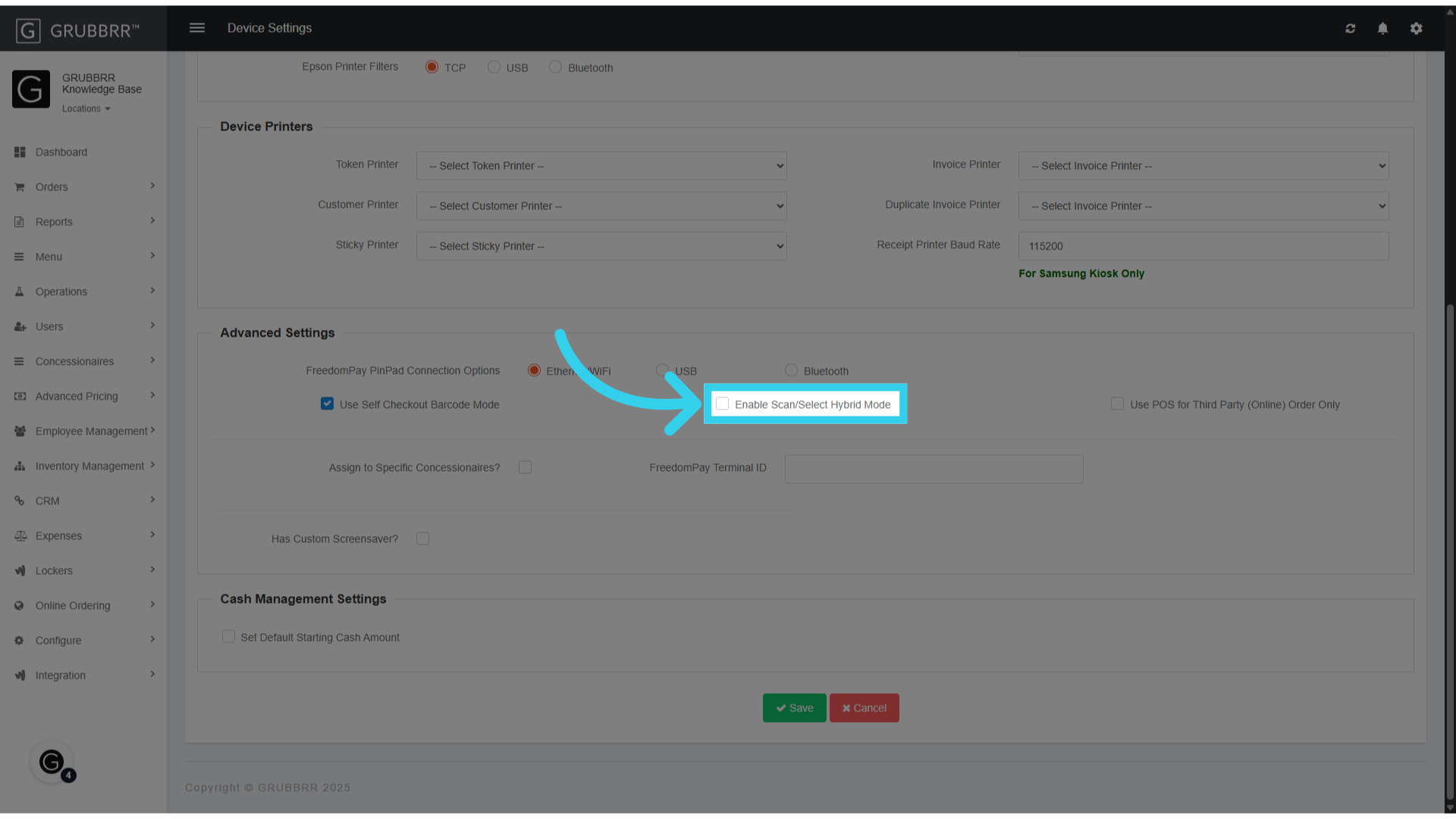Click the refresh icon in the top bar
Screen dimensions: 1456x819
[x=1351, y=29]
